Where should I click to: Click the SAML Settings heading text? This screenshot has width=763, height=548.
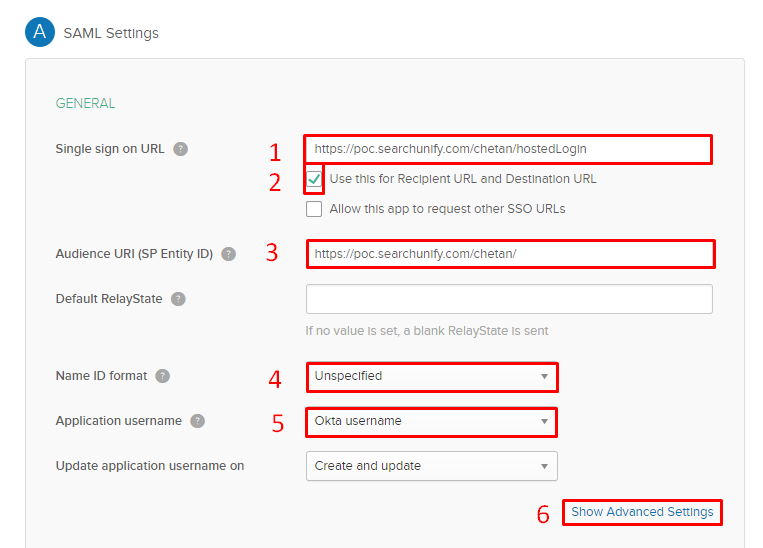(x=111, y=33)
